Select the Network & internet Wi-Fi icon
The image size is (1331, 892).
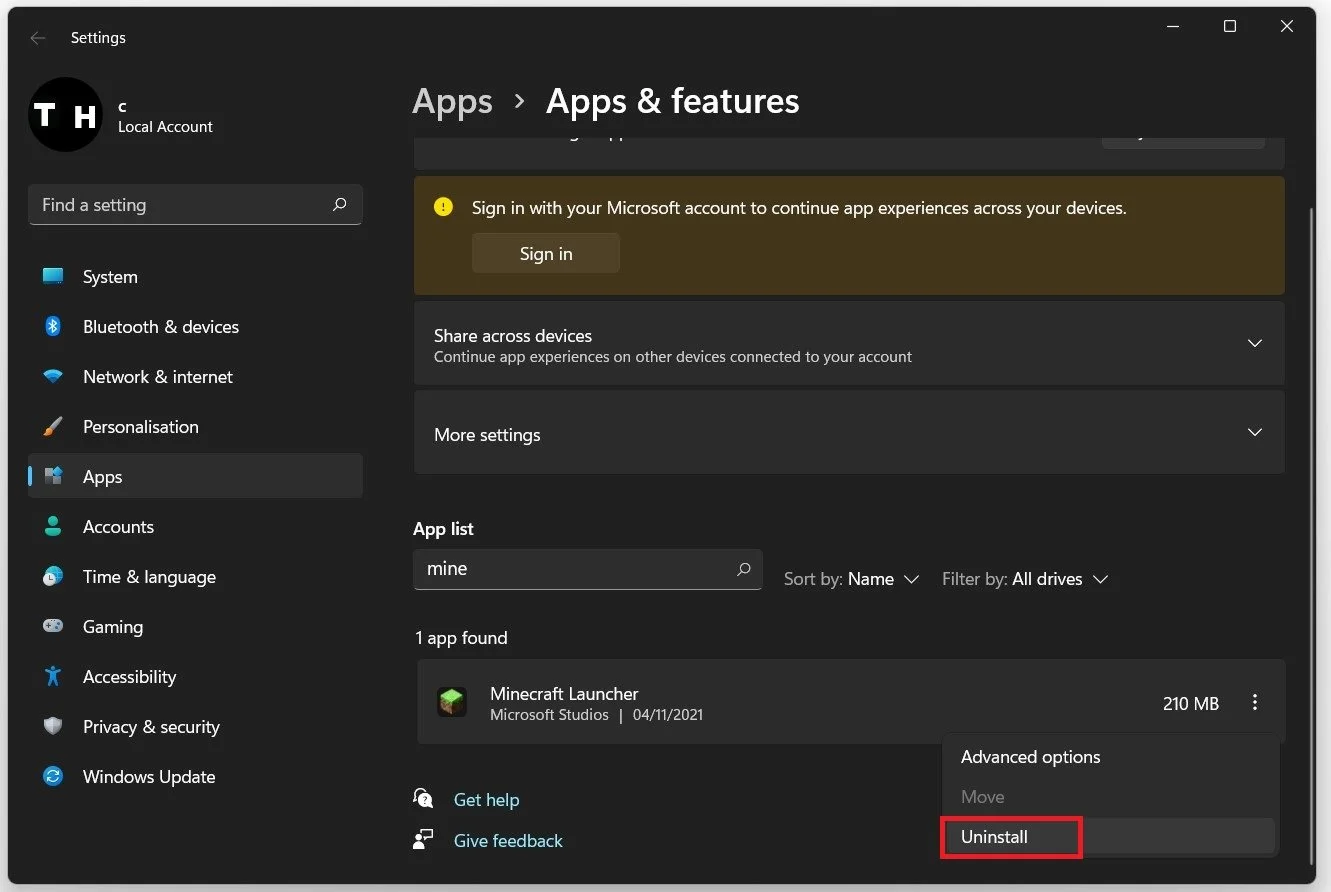tap(53, 377)
